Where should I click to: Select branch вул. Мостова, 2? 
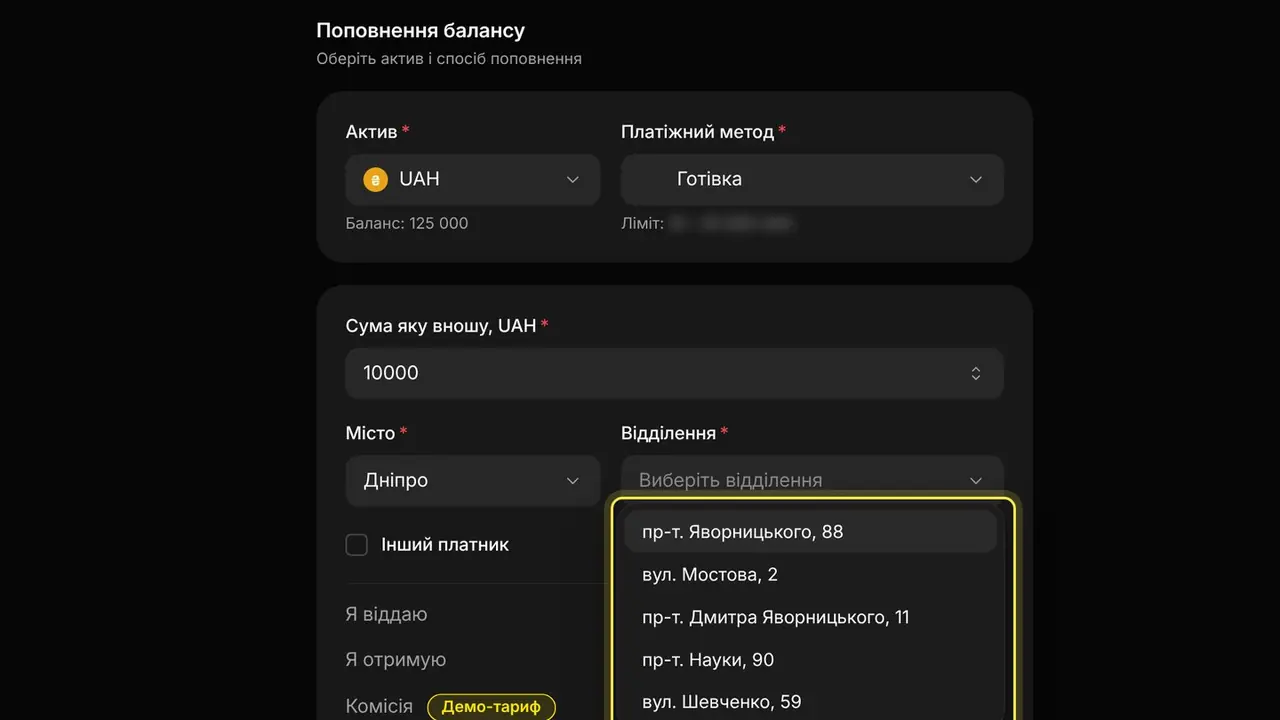point(811,575)
